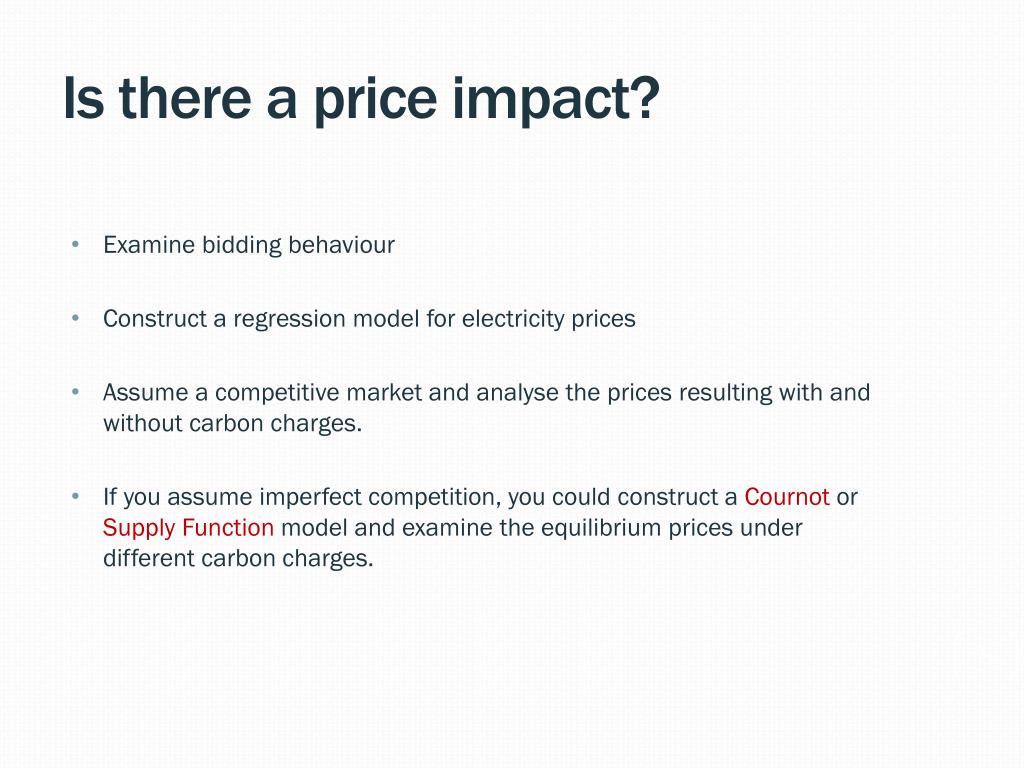The width and height of the screenshot is (1024, 768).
Task: Click the bullet dot before 'Assume a competitive market'
Action: [76, 392]
